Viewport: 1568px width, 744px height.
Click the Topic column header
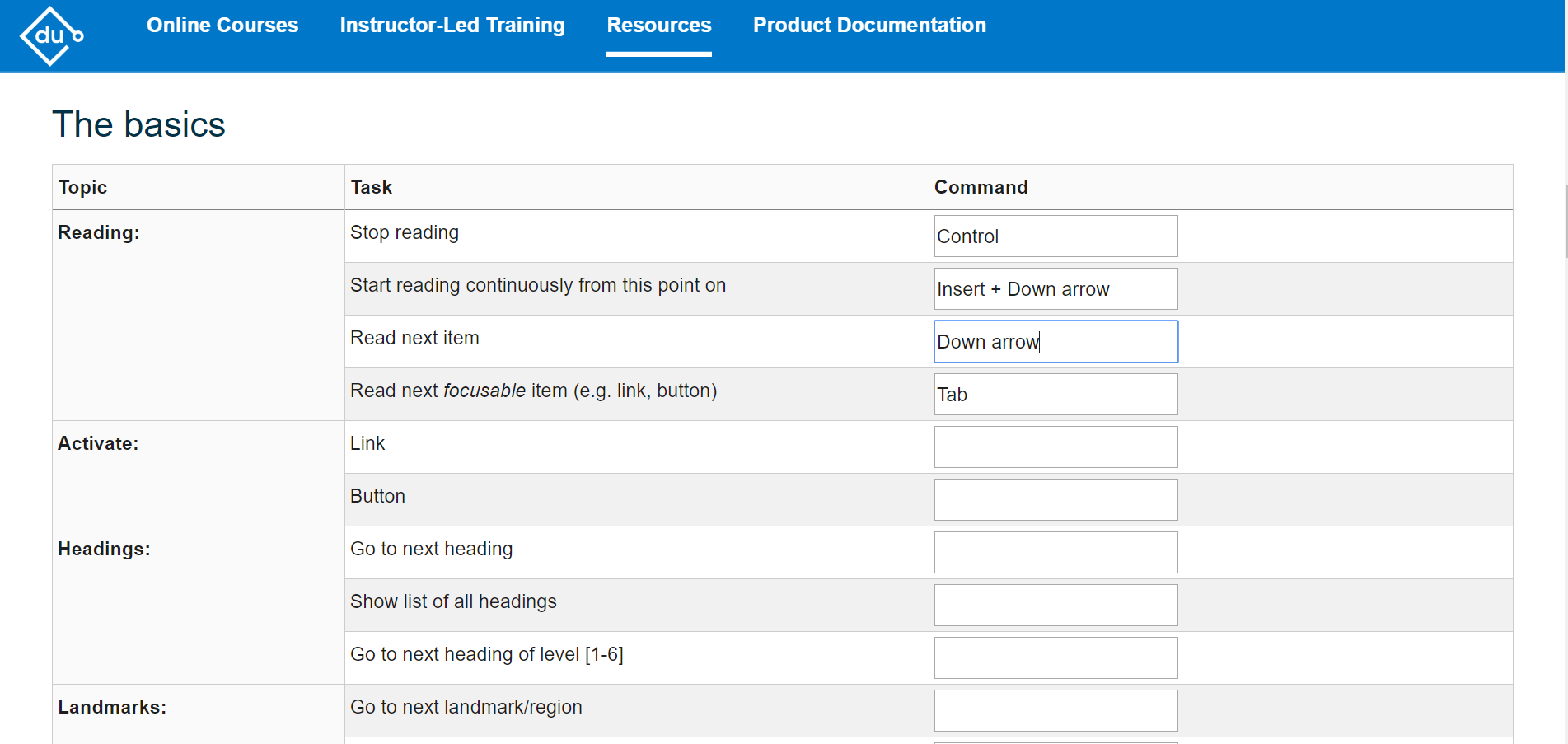click(x=82, y=187)
